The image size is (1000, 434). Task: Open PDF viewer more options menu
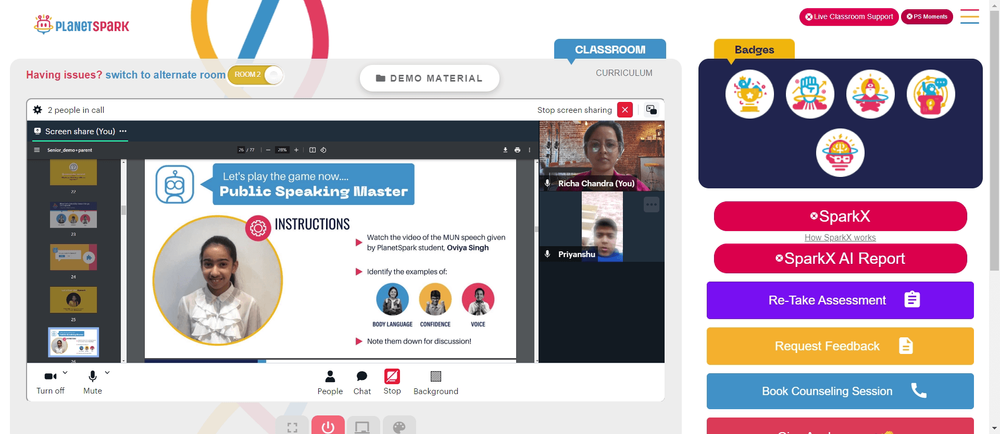pos(529,150)
